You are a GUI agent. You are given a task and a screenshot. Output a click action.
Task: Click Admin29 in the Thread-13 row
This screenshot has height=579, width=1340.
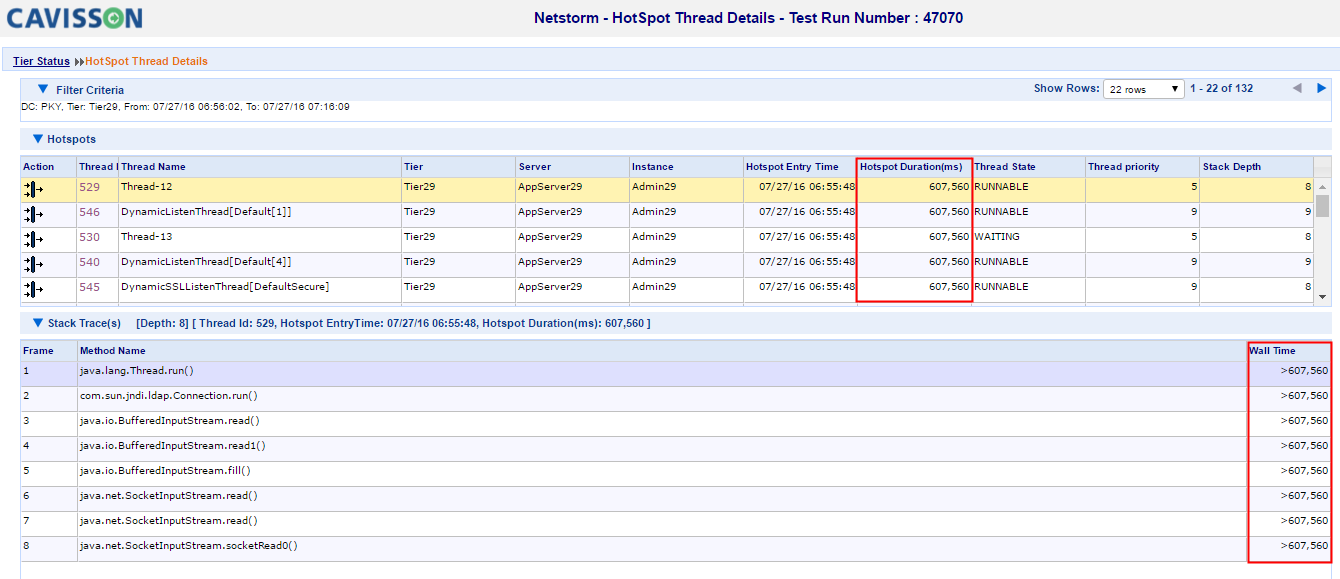coord(654,237)
